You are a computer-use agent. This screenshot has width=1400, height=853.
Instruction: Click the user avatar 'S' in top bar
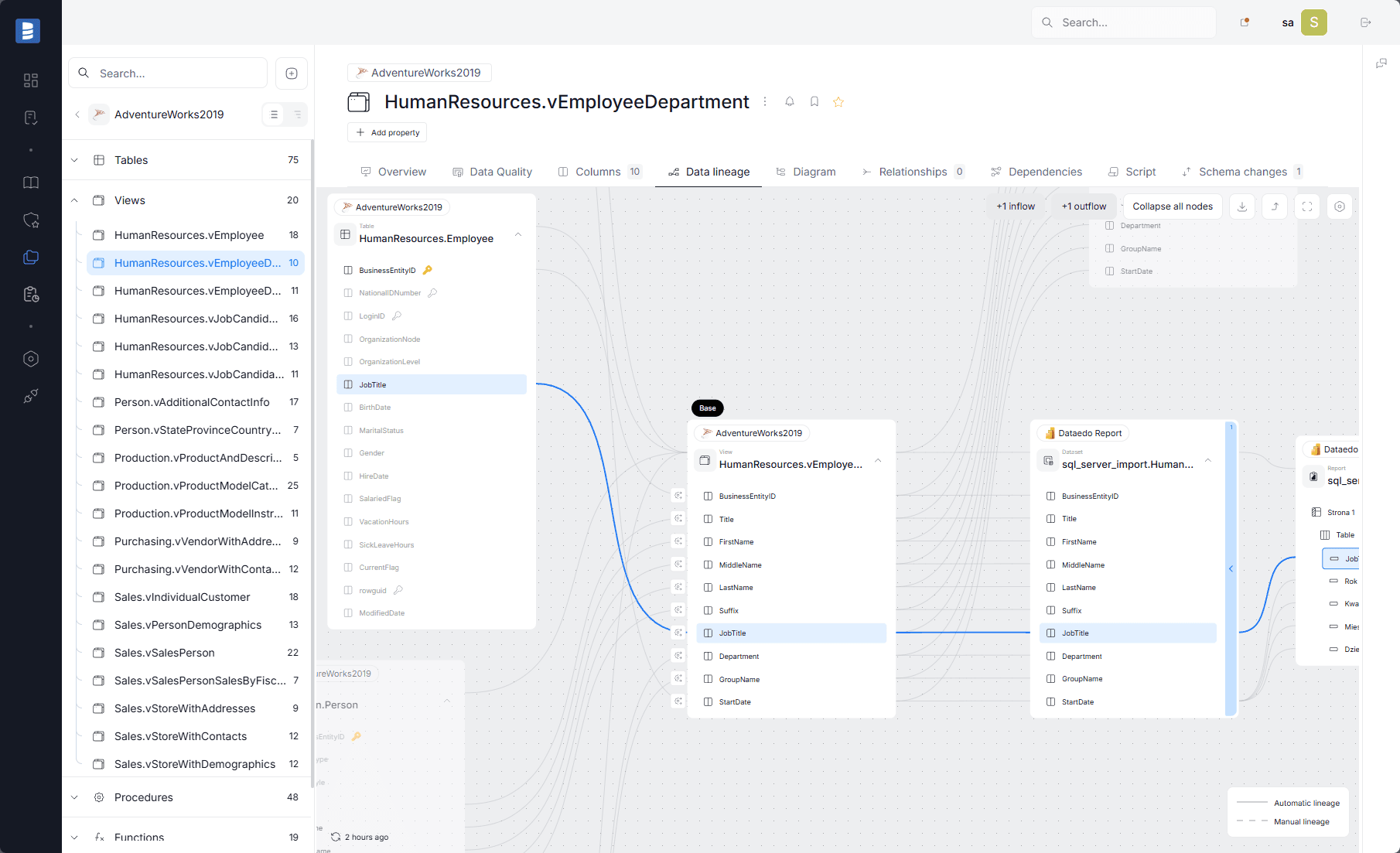tap(1314, 22)
